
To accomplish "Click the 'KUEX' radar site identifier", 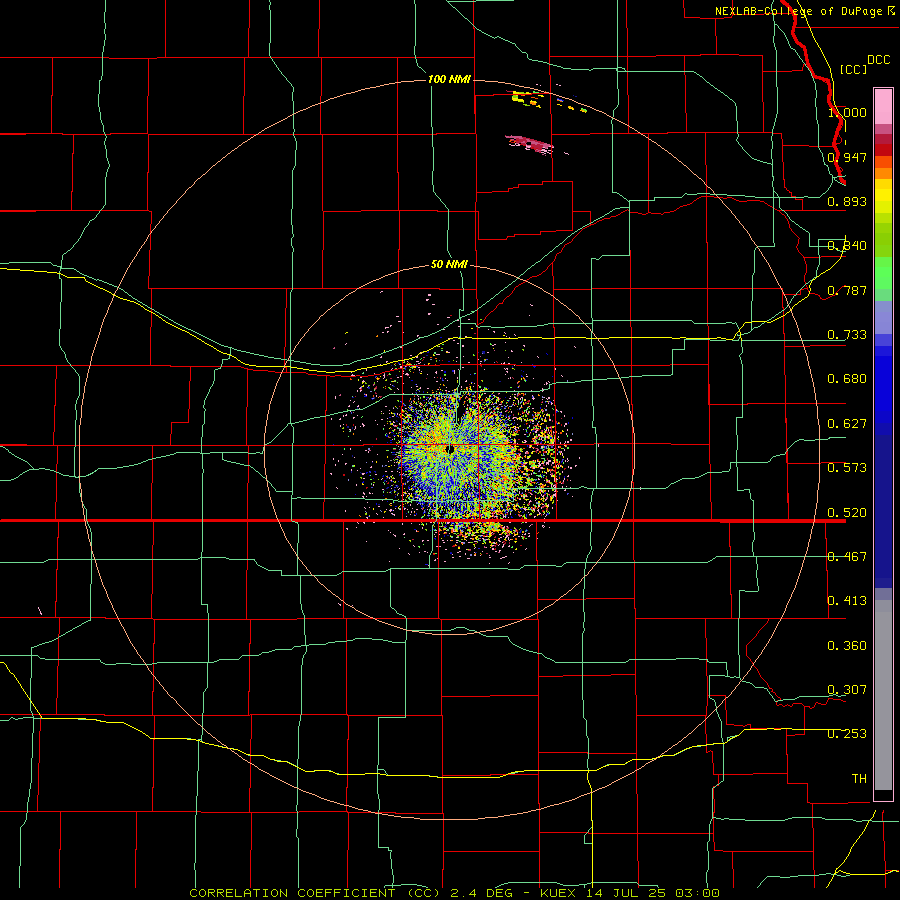I will 558,893.
